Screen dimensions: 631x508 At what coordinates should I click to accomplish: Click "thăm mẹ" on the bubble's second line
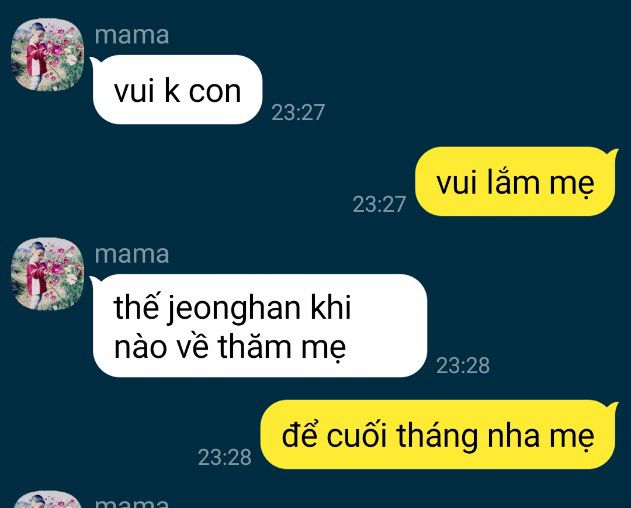(282, 348)
